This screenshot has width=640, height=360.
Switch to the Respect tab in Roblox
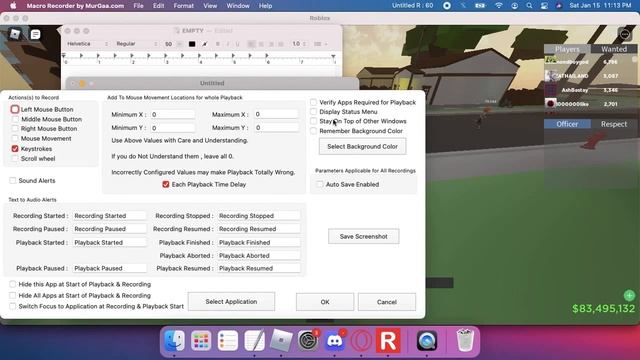(x=614, y=124)
